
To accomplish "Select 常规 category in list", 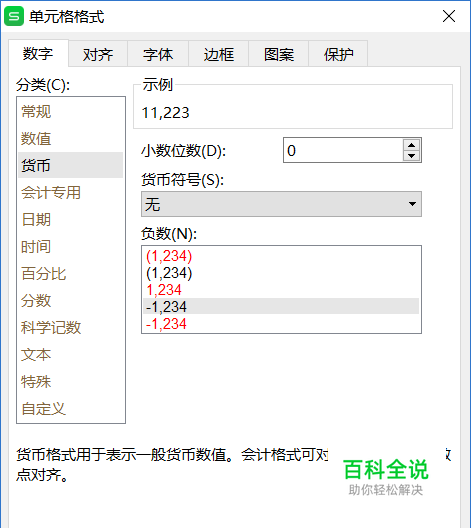I will click(70, 111).
